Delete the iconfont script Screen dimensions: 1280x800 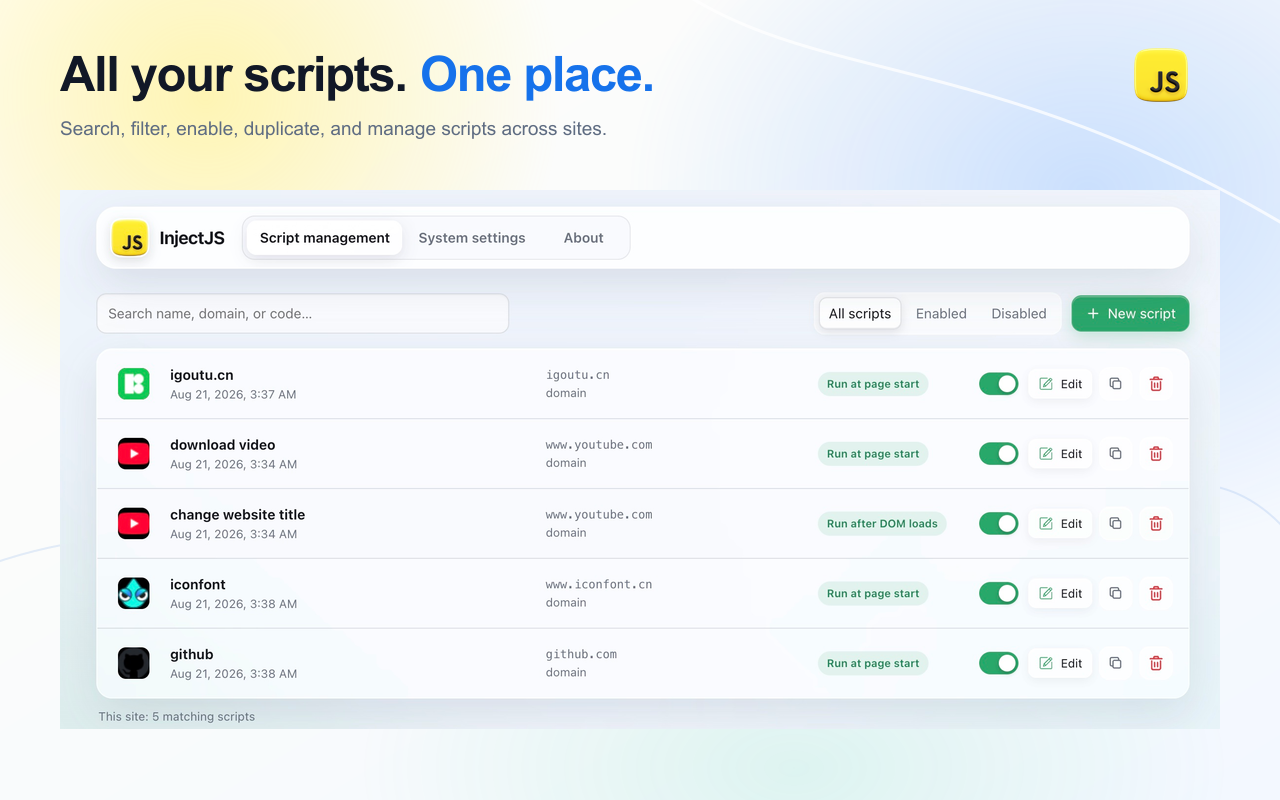click(x=1156, y=594)
